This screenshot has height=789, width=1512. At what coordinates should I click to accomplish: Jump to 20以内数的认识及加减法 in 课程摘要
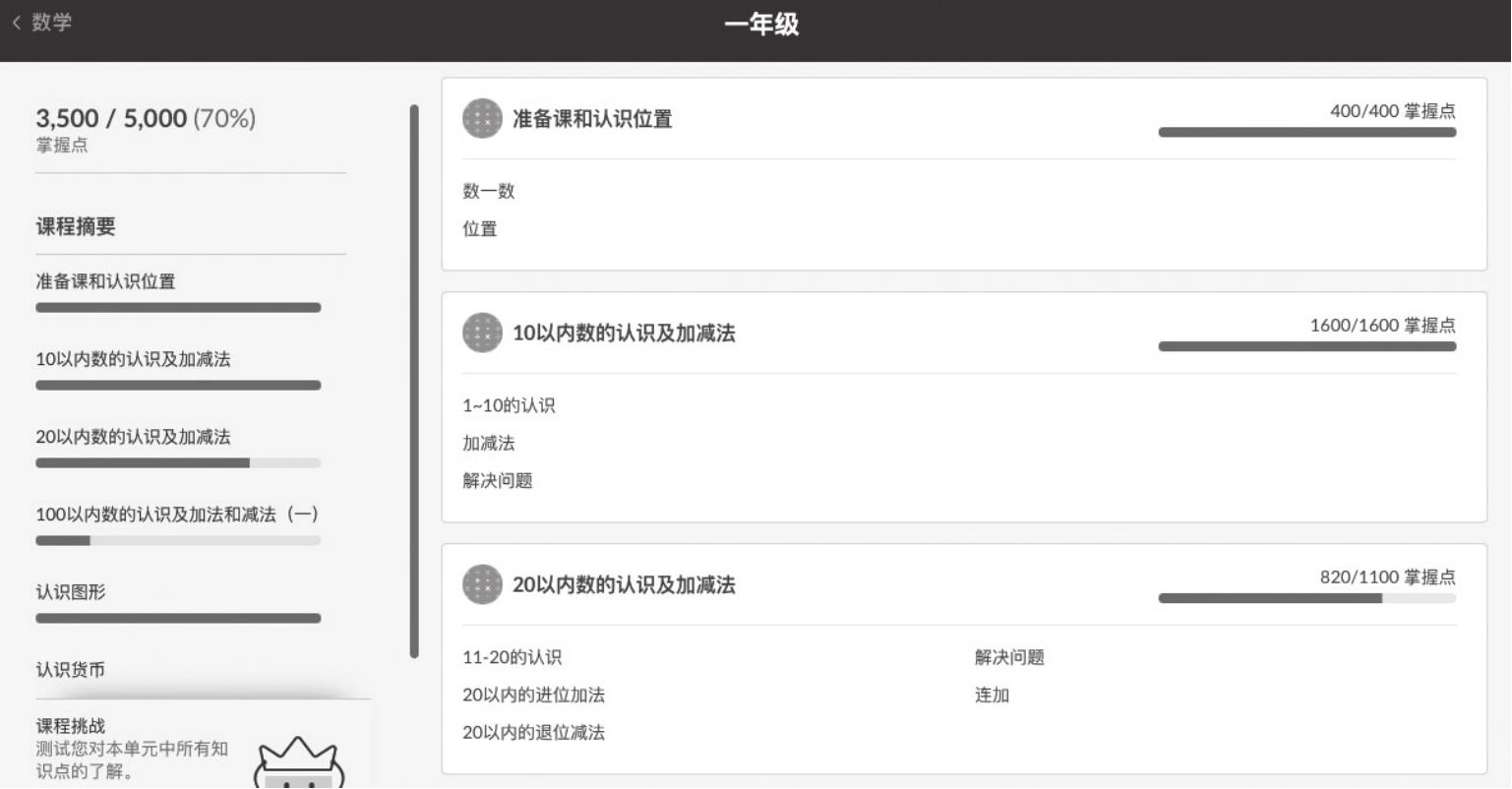click(134, 437)
